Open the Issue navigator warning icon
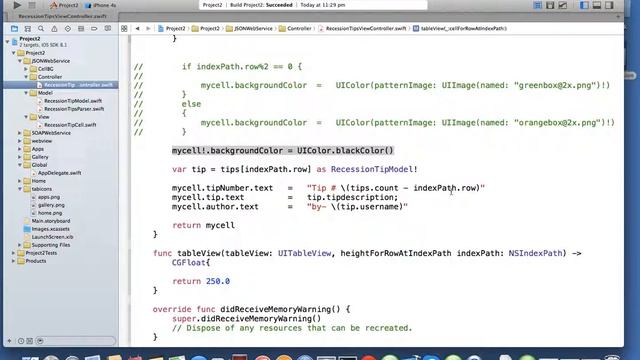The height and width of the screenshot is (360, 640). [54, 29]
